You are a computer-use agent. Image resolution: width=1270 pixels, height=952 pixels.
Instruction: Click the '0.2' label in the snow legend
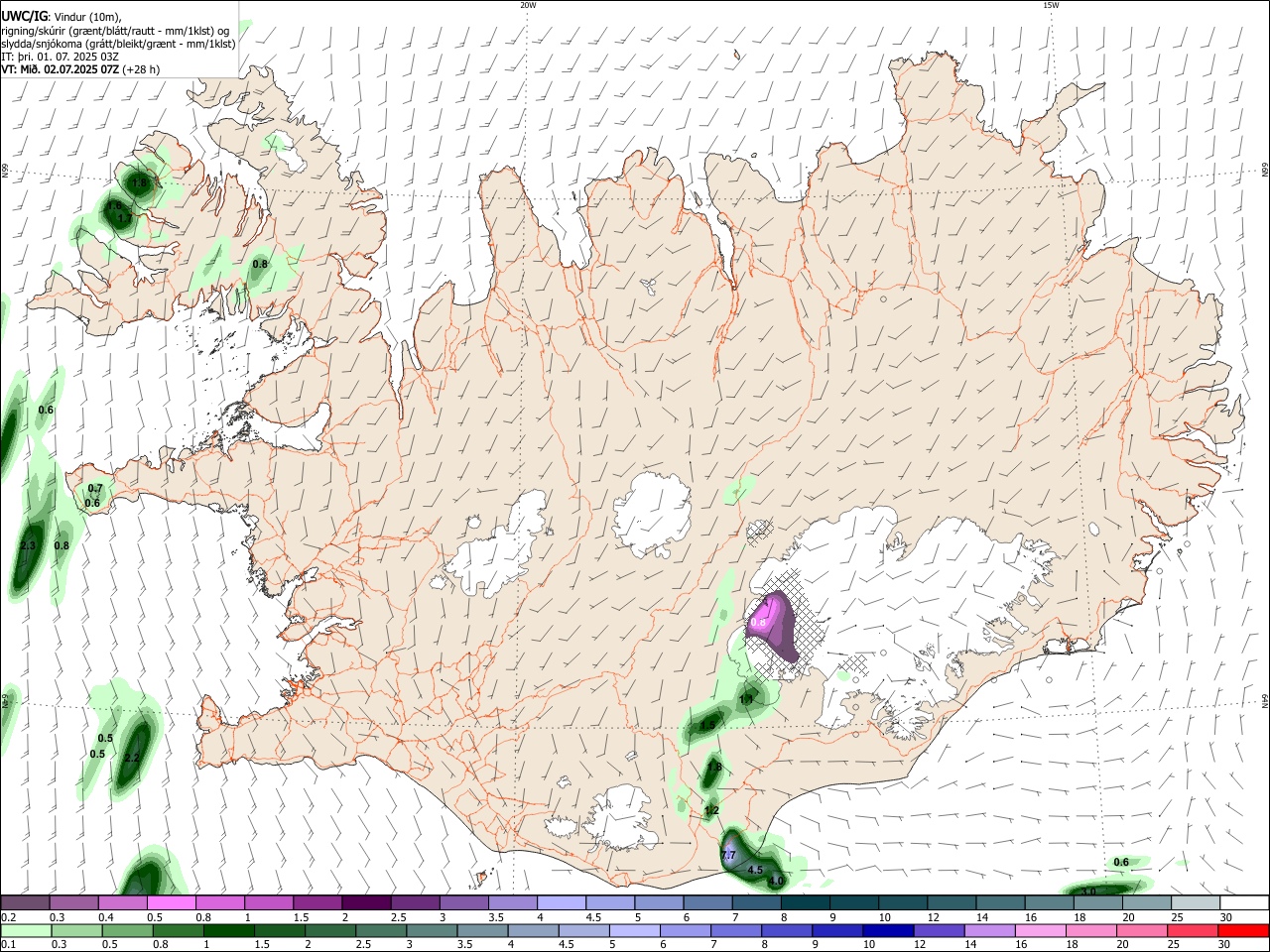(9, 917)
